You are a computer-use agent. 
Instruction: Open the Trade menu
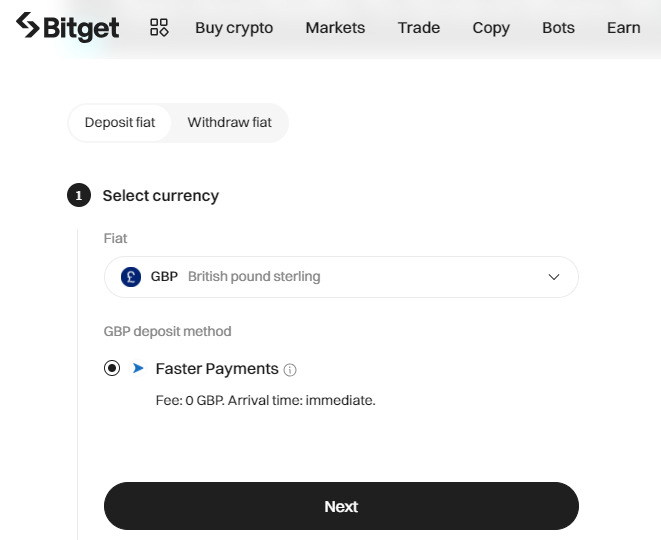[x=419, y=28]
